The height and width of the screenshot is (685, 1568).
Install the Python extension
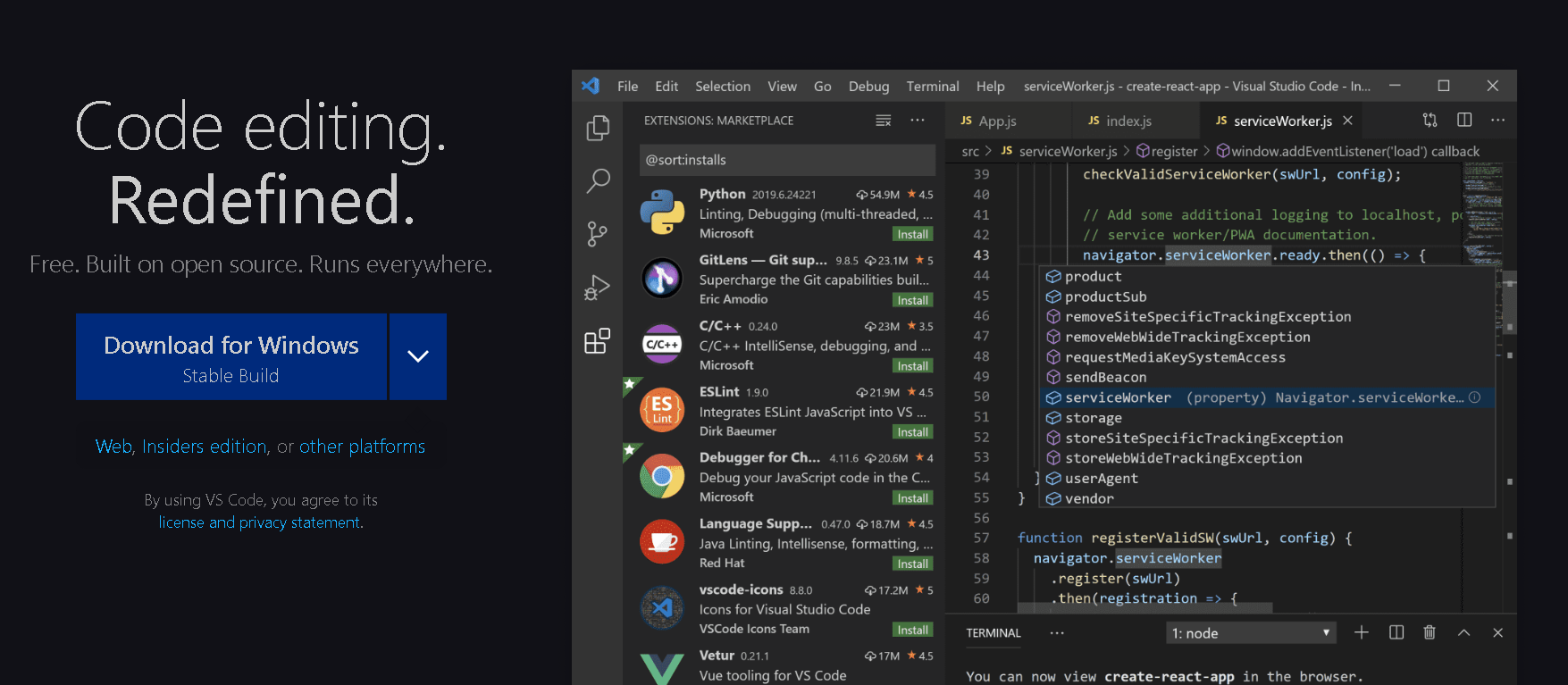(912, 234)
